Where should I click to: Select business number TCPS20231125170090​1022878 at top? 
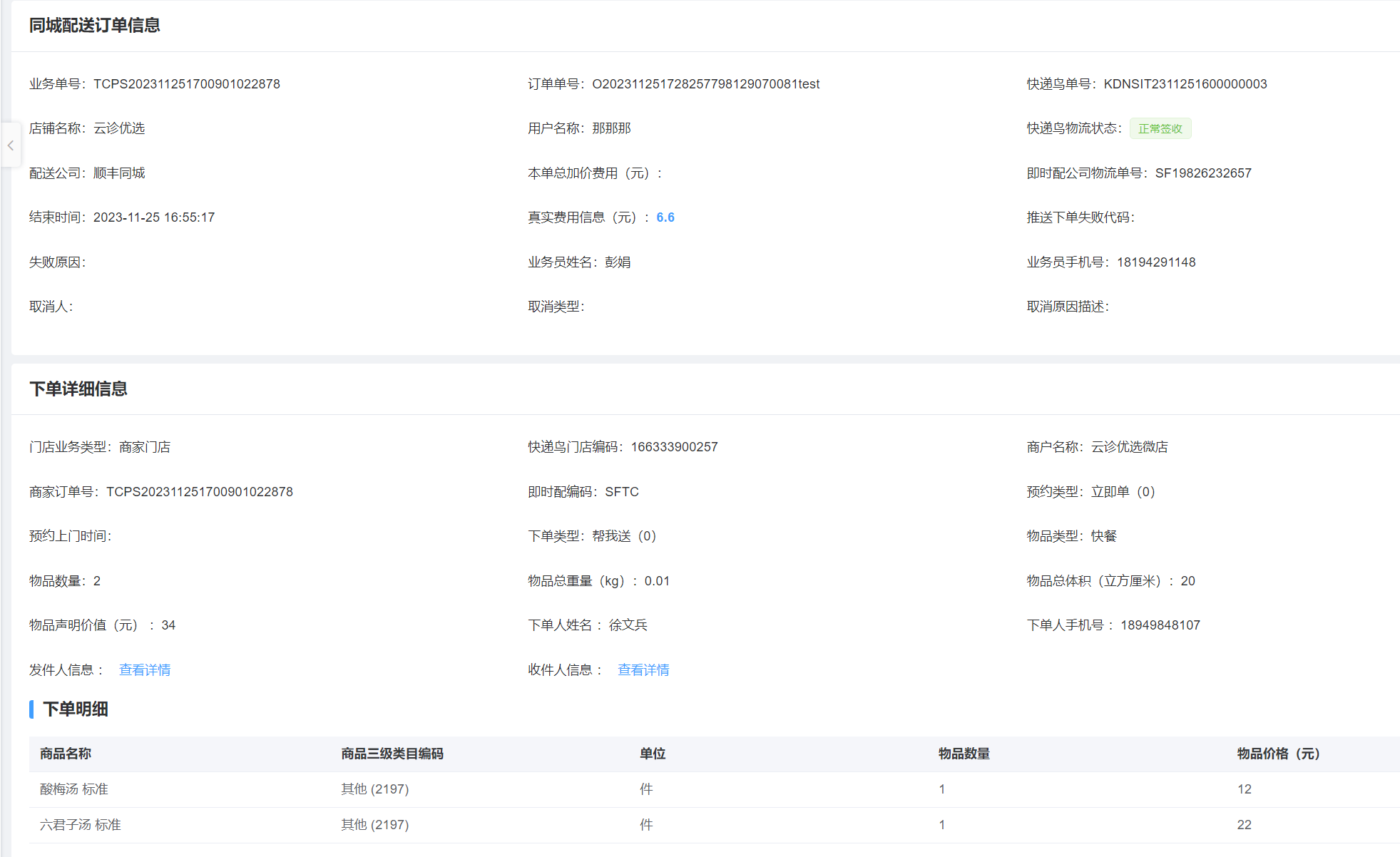pos(187,84)
